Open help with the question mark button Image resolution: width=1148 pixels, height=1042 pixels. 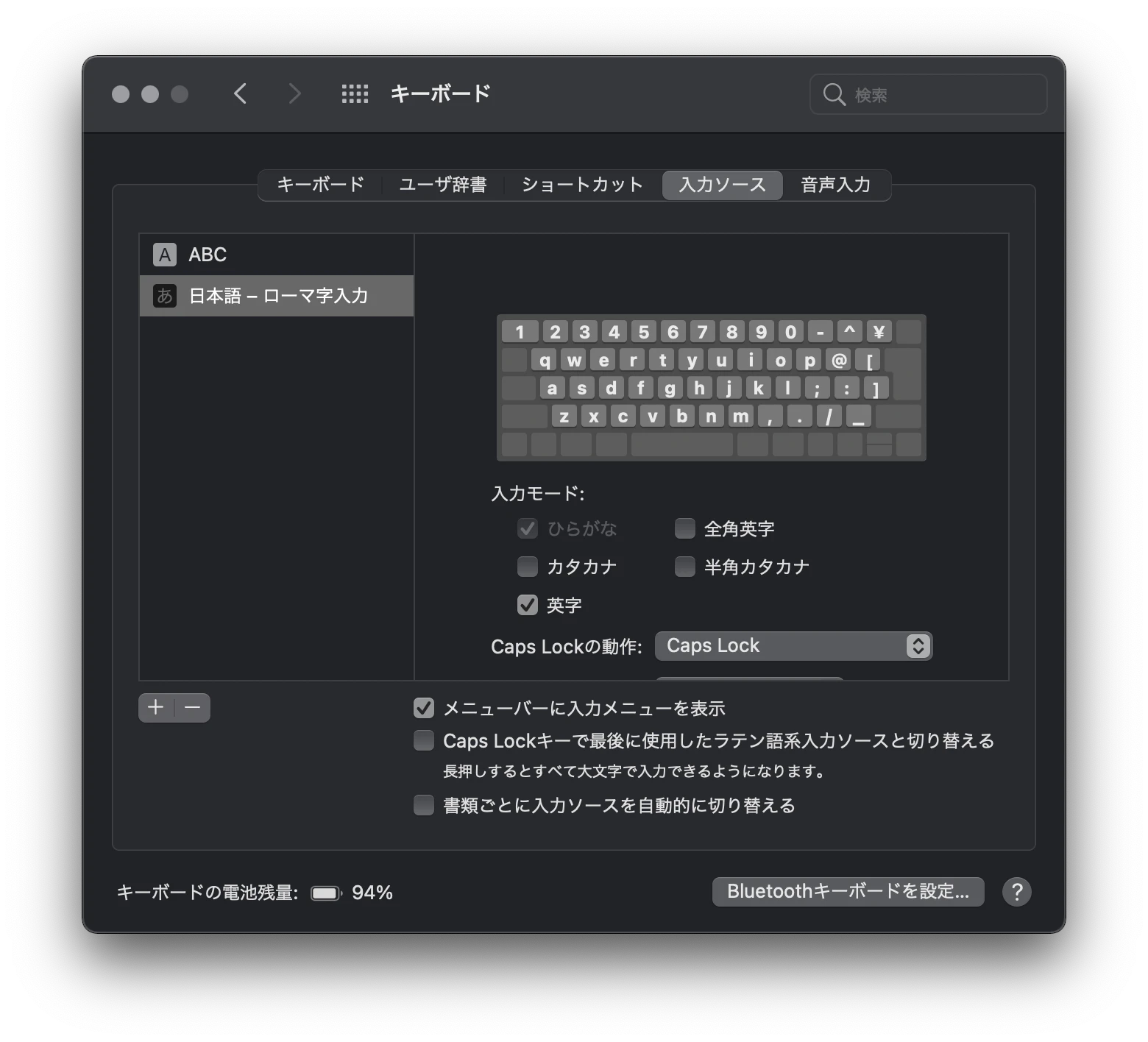[1016, 891]
